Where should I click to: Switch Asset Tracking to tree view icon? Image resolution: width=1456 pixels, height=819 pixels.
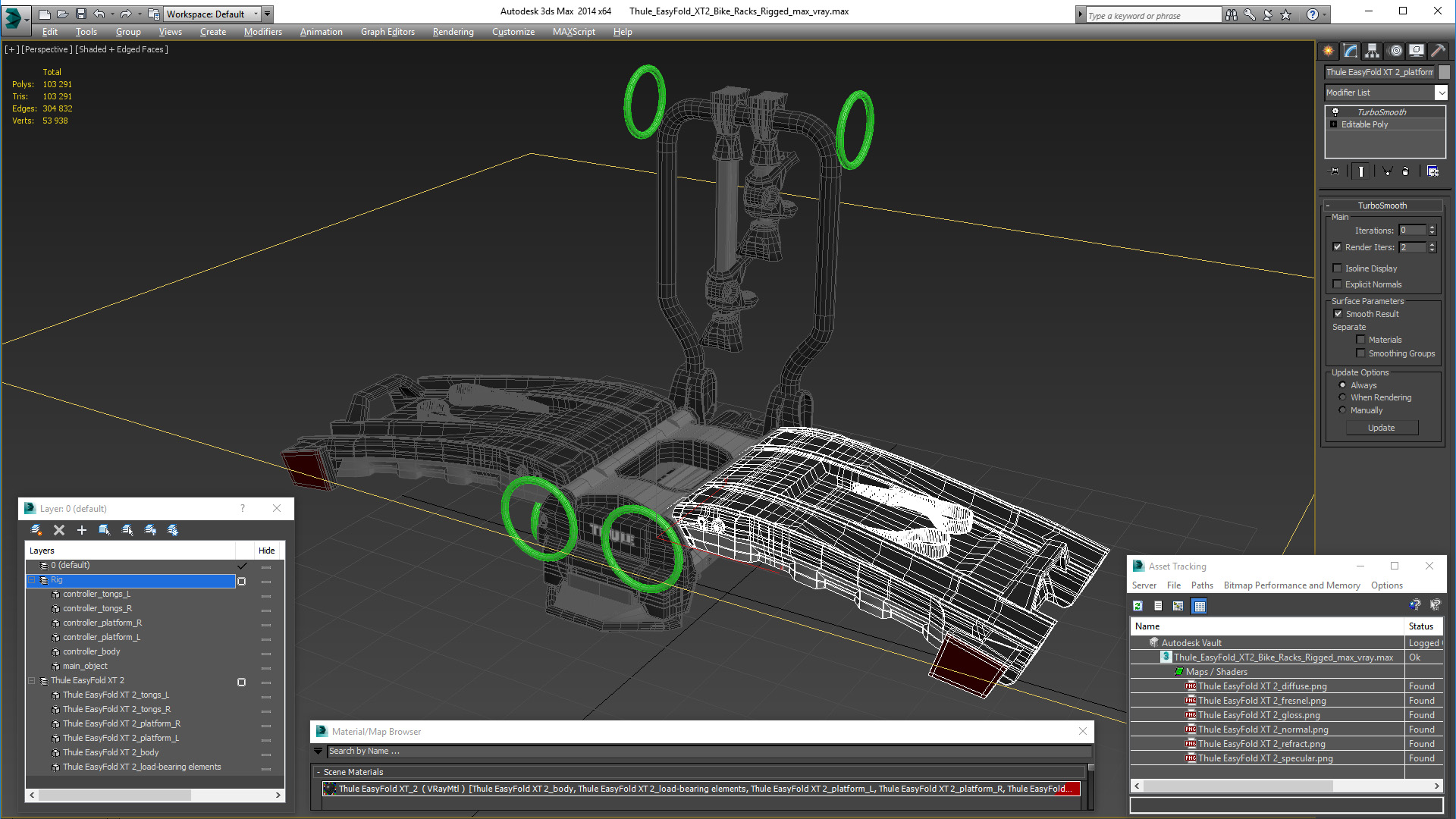pos(1178,606)
